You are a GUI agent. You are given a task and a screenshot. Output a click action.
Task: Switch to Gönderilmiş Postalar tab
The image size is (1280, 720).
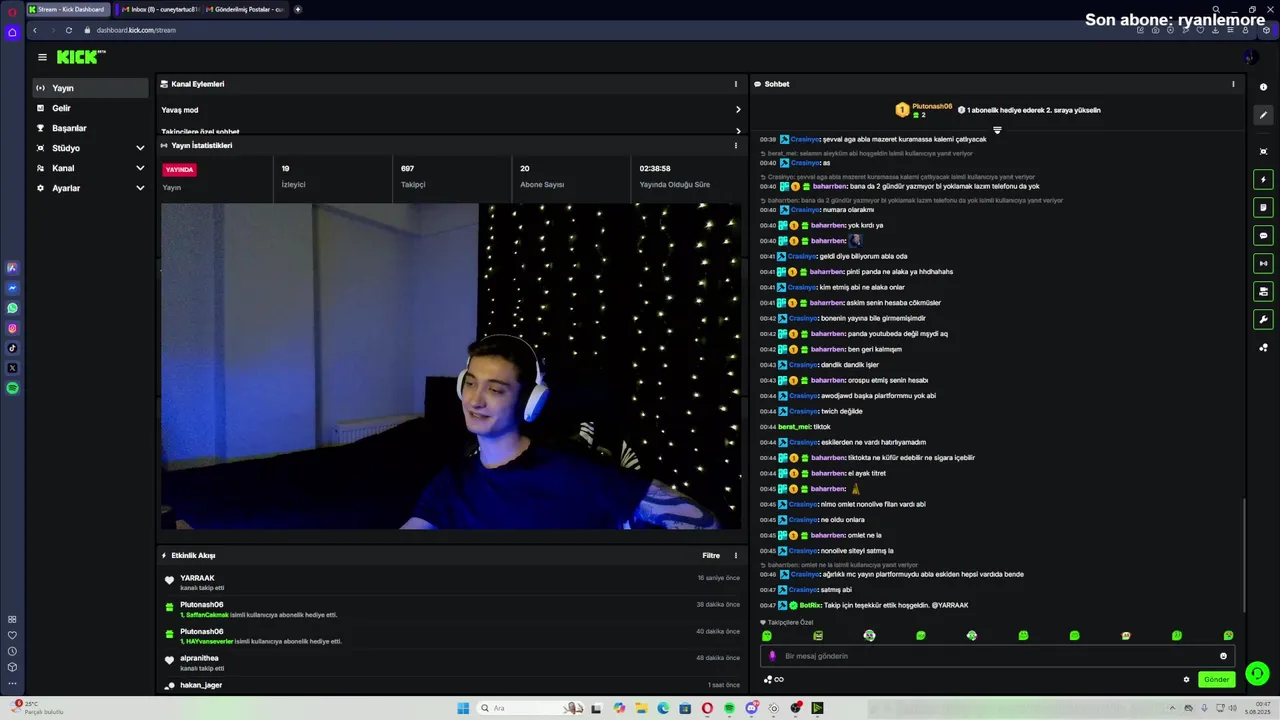click(x=245, y=9)
